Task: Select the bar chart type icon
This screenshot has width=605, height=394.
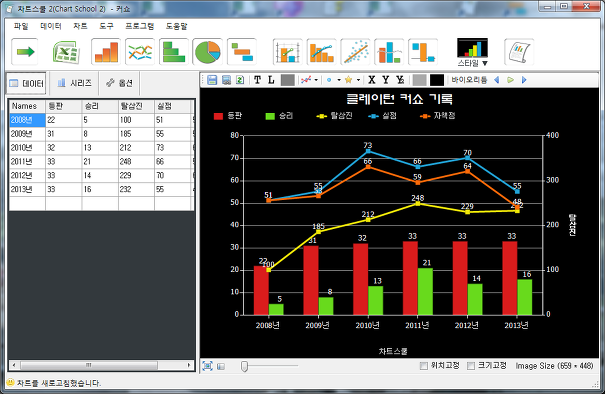Action: [x=106, y=52]
